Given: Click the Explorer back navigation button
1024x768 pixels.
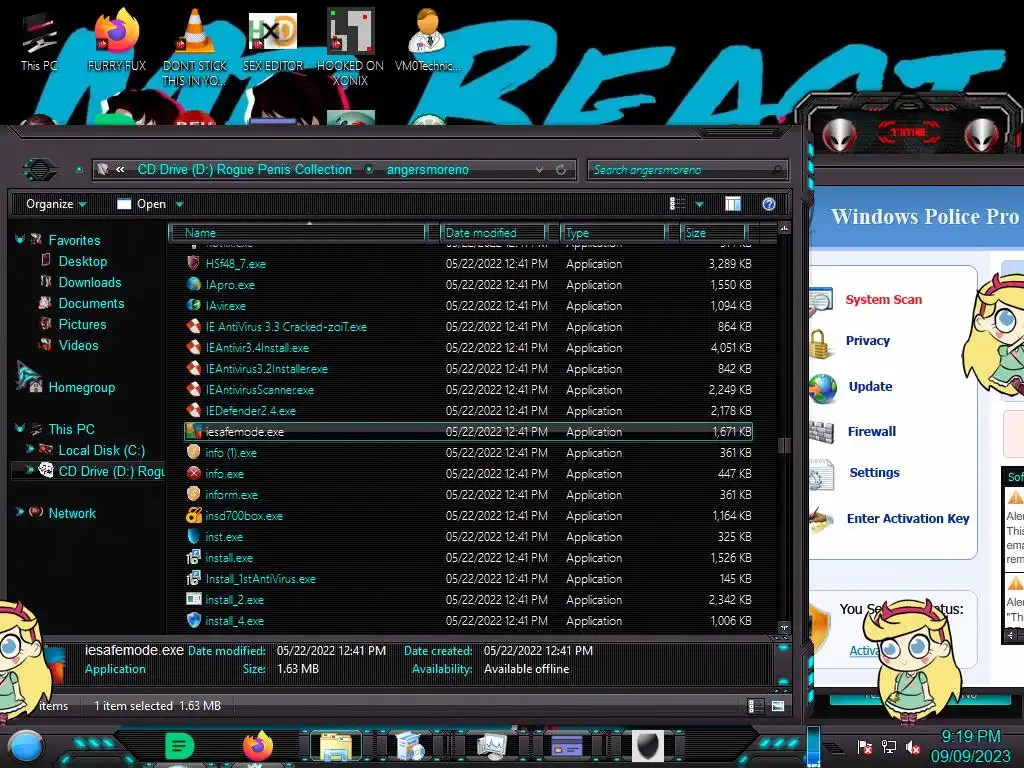Looking at the screenshot, I should point(40,170).
